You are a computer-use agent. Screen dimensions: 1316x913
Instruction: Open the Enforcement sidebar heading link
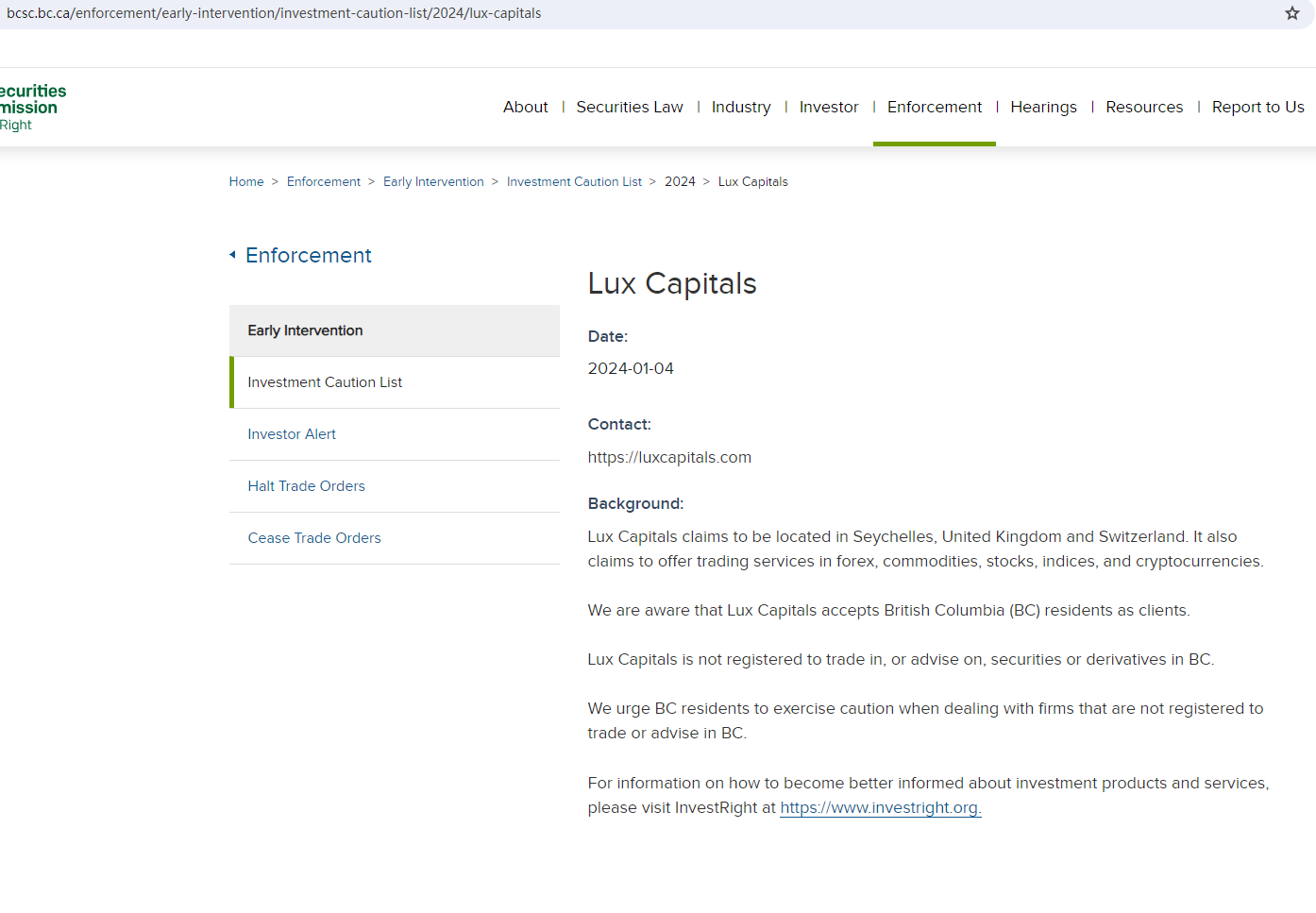309,255
